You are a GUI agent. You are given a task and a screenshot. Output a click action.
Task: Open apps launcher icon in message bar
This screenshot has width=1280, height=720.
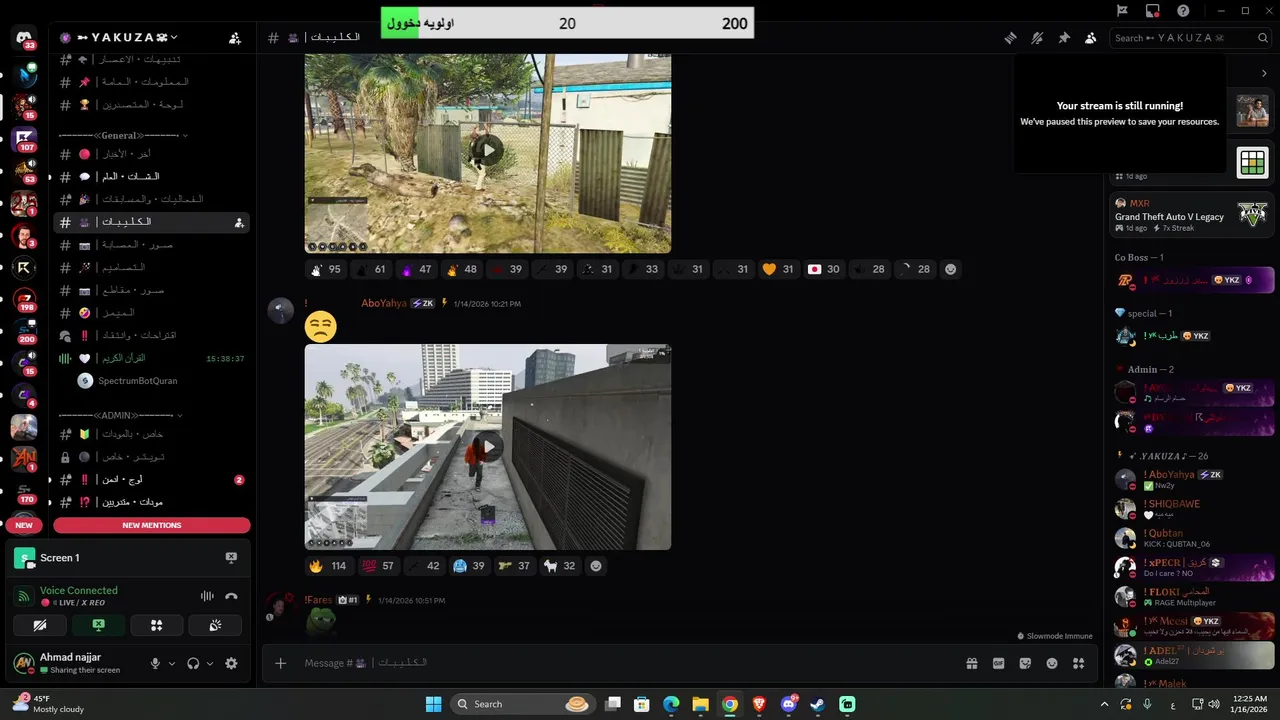[1078, 663]
